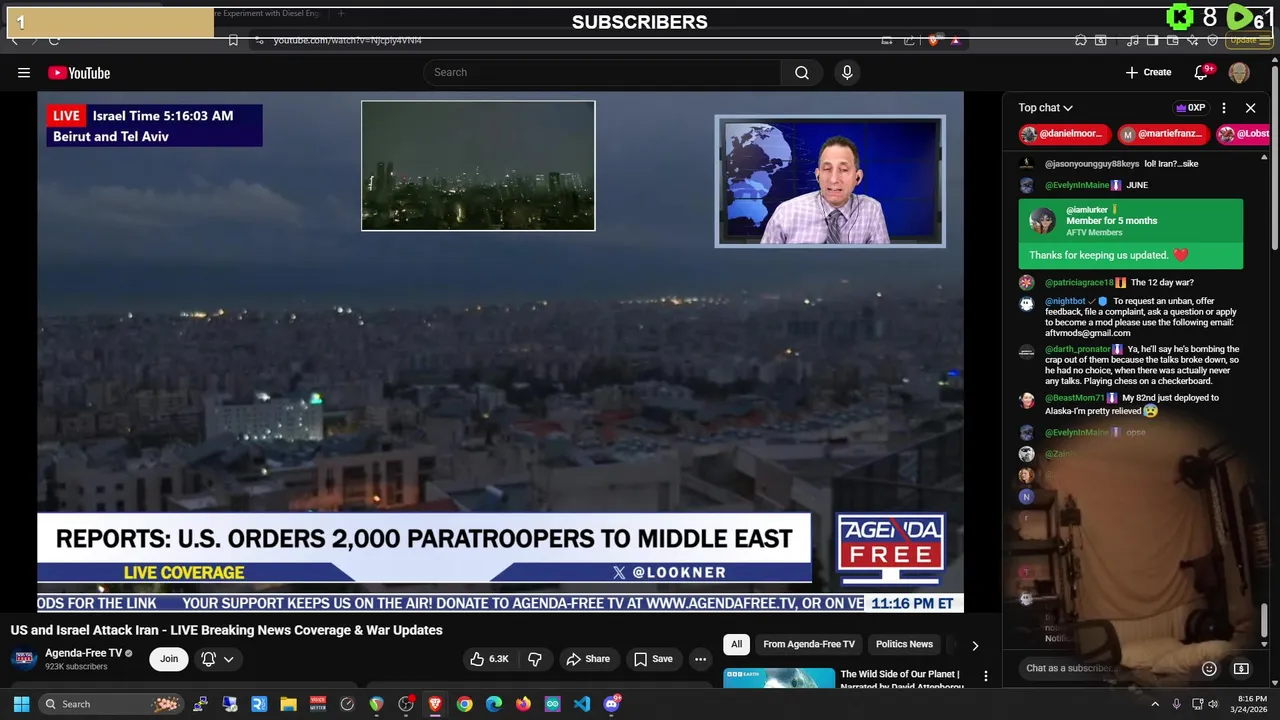
Task: Open the 0XP crown badge
Action: tap(1190, 108)
